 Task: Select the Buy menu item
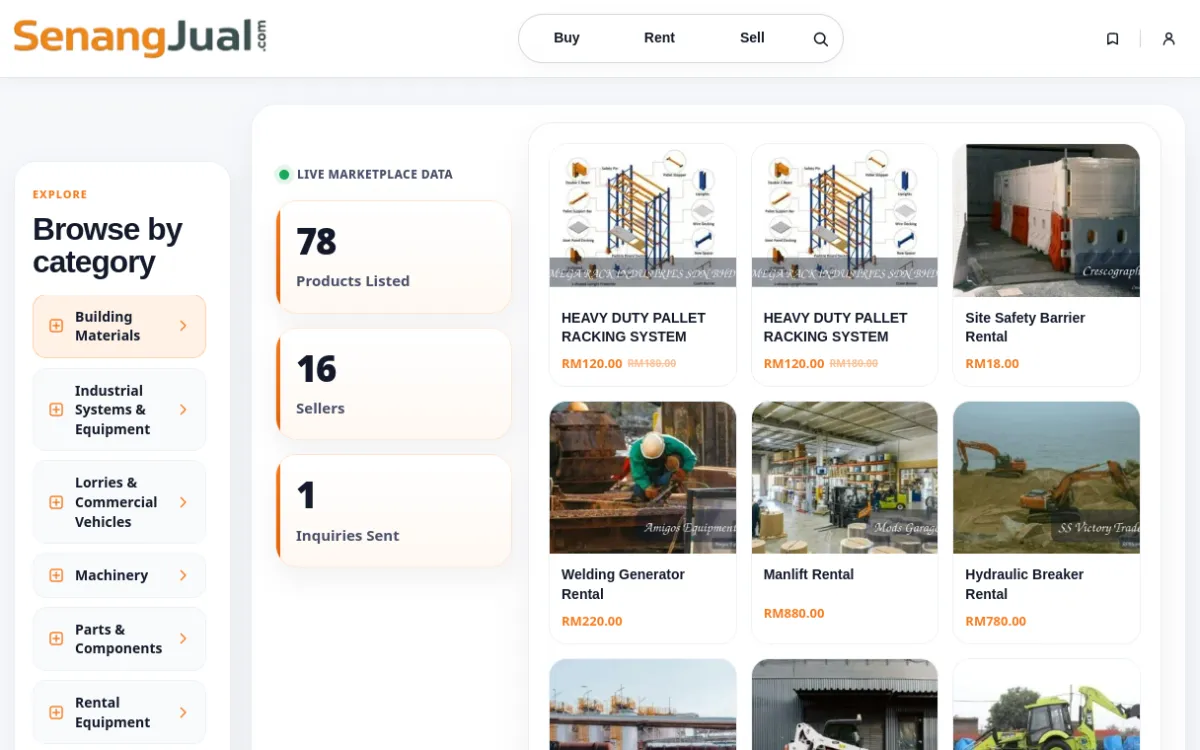(x=567, y=38)
